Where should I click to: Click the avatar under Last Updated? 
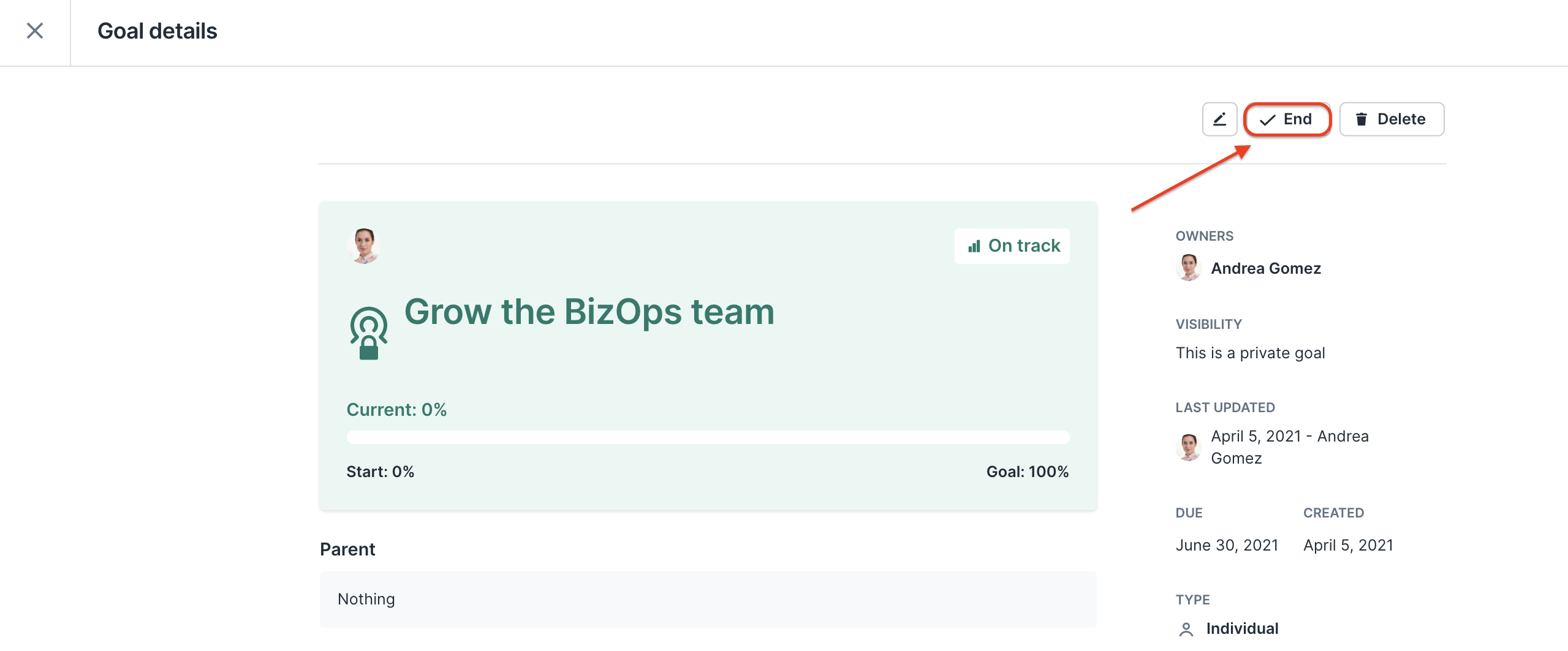(x=1189, y=447)
